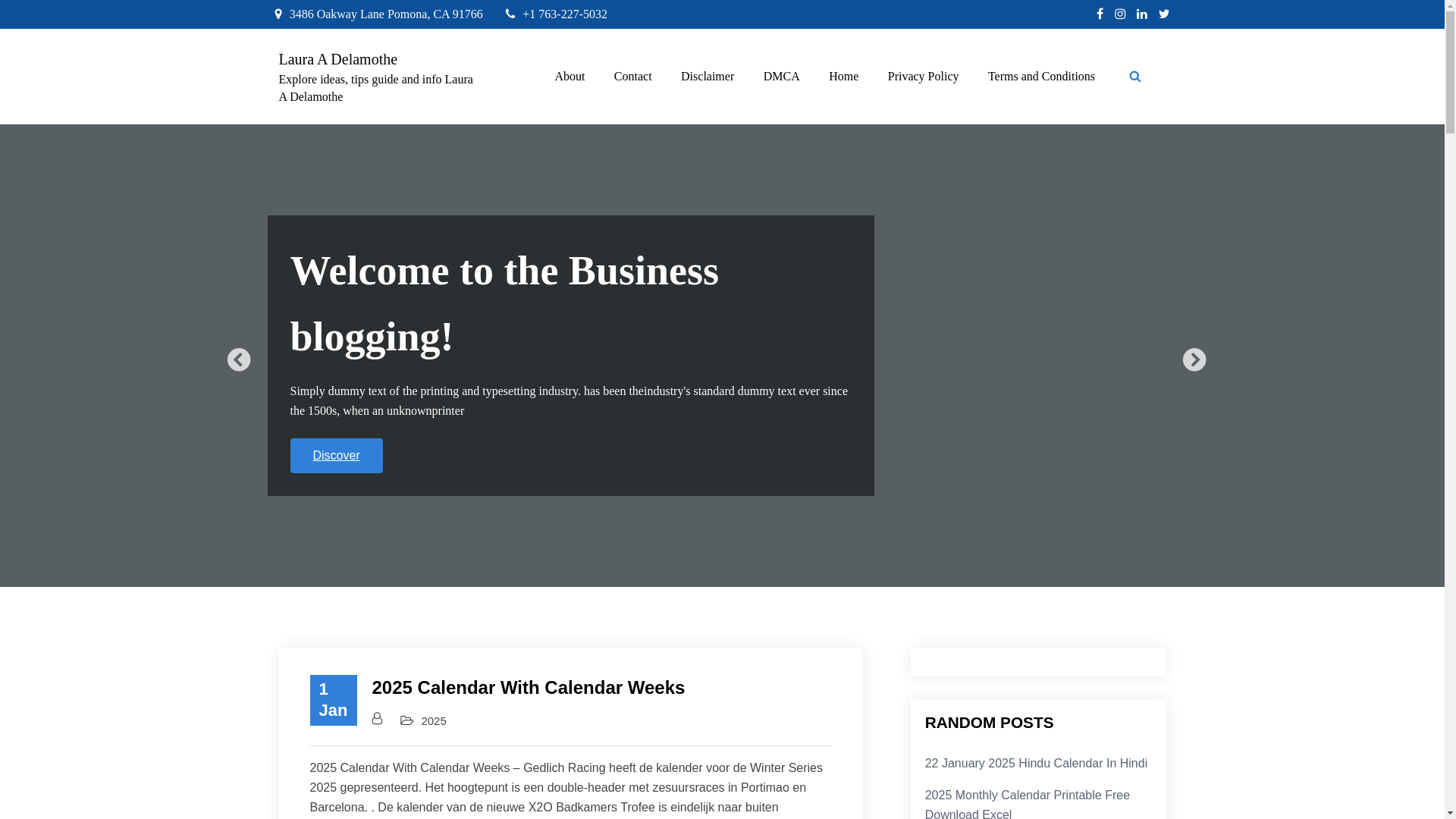
Task: Open the 2025 category link
Action: [x=434, y=721]
